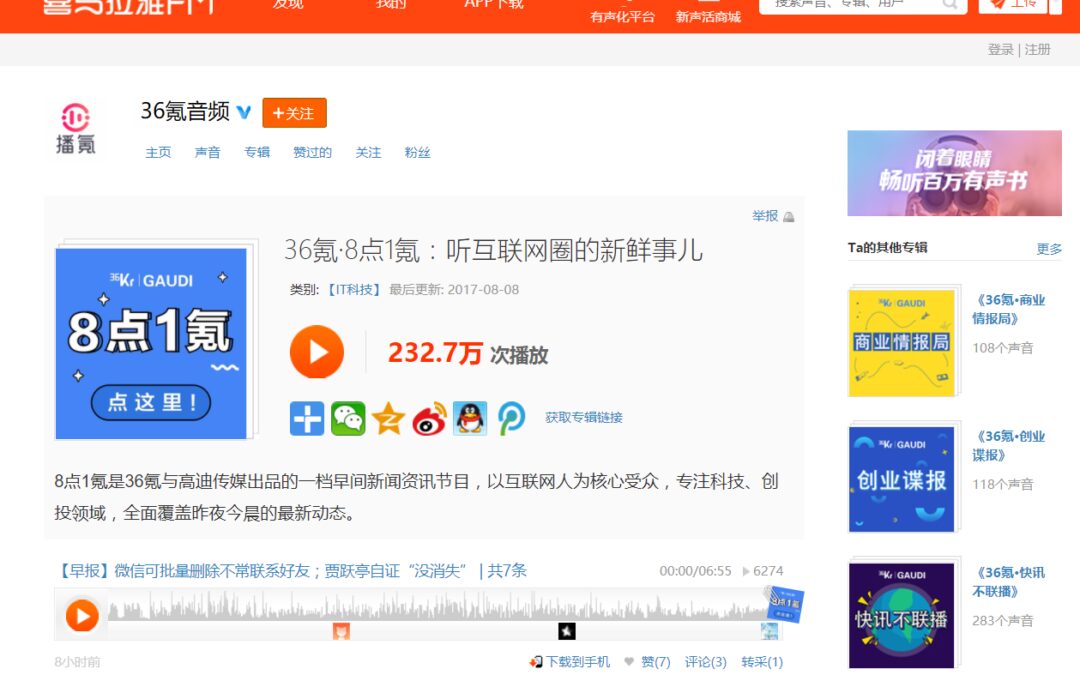Screen dimensions: 1080x675
Task: Click the album title 36氪·8点1氪
Action: click(x=493, y=250)
